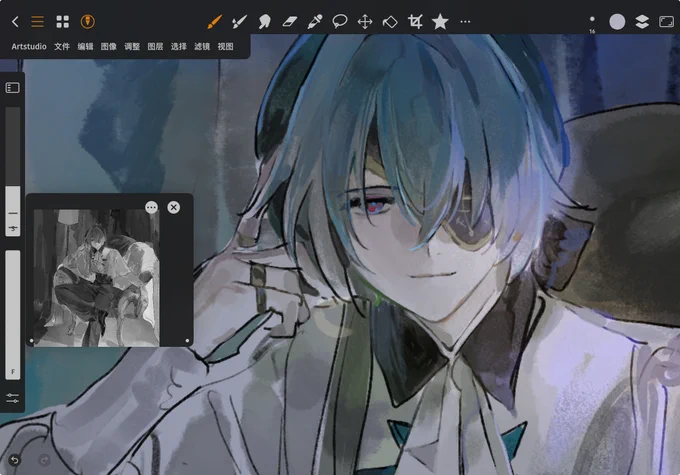Image resolution: width=680 pixels, height=475 pixels.
Task: Open 调整 menu
Action: pos(132,46)
